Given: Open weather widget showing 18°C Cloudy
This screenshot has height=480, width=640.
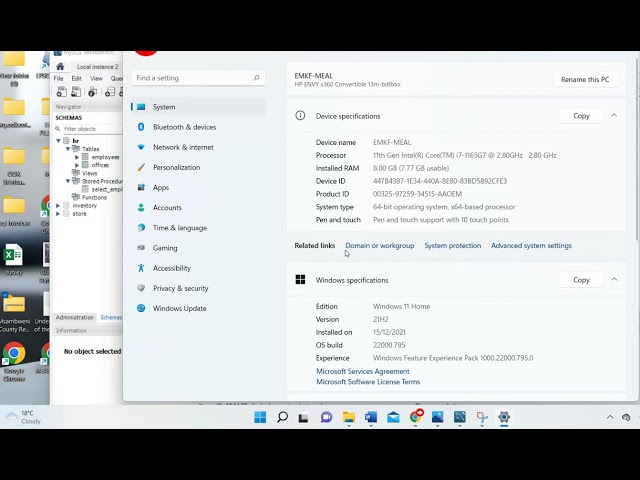Looking at the screenshot, I should click(x=23, y=417).
